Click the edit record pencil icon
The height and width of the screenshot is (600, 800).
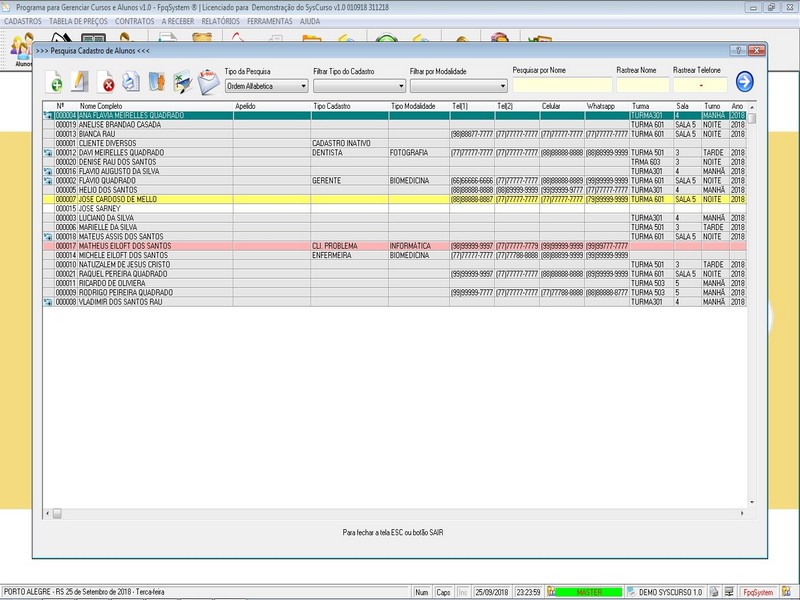pos(80,82)
